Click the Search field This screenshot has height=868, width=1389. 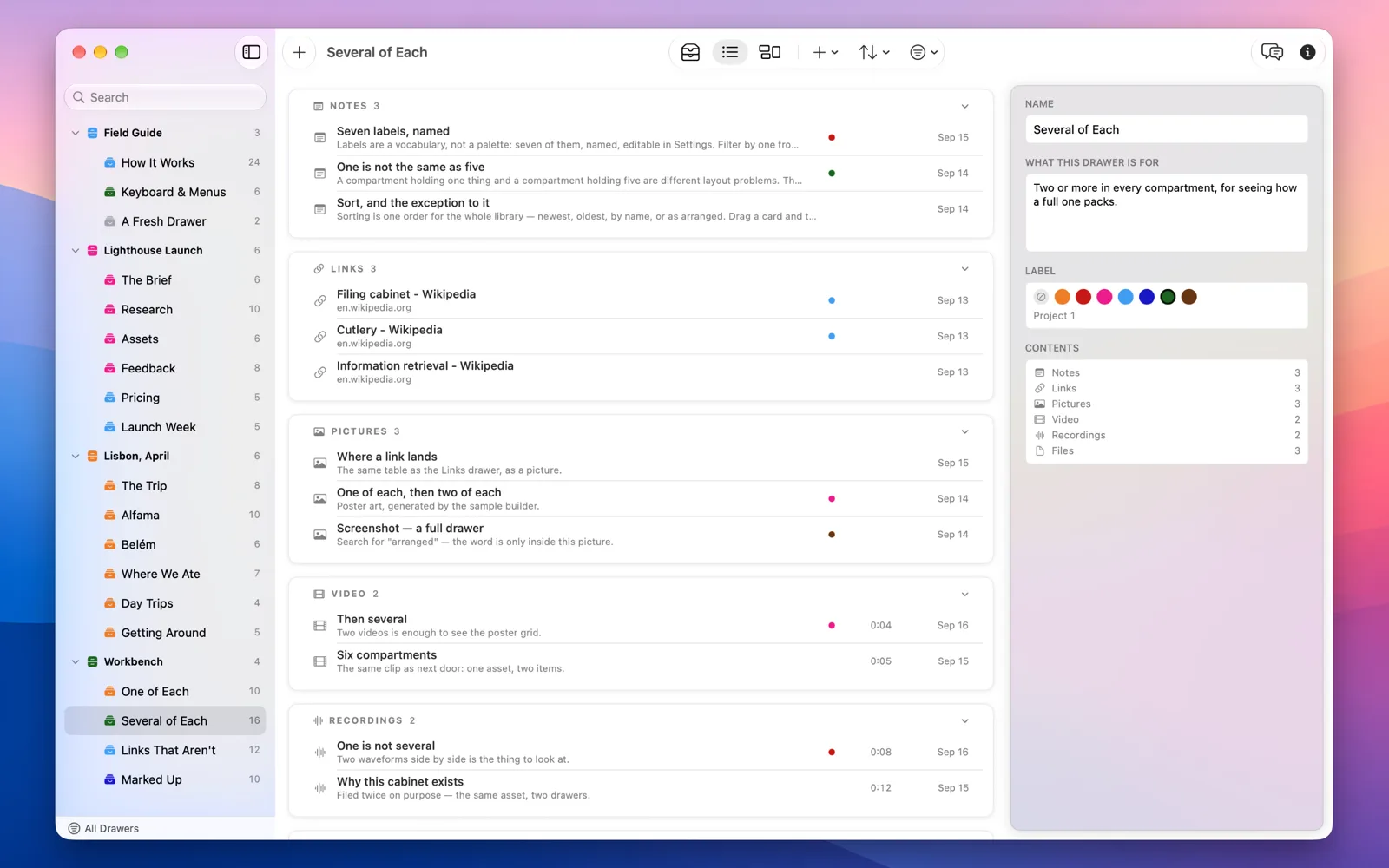165,97
